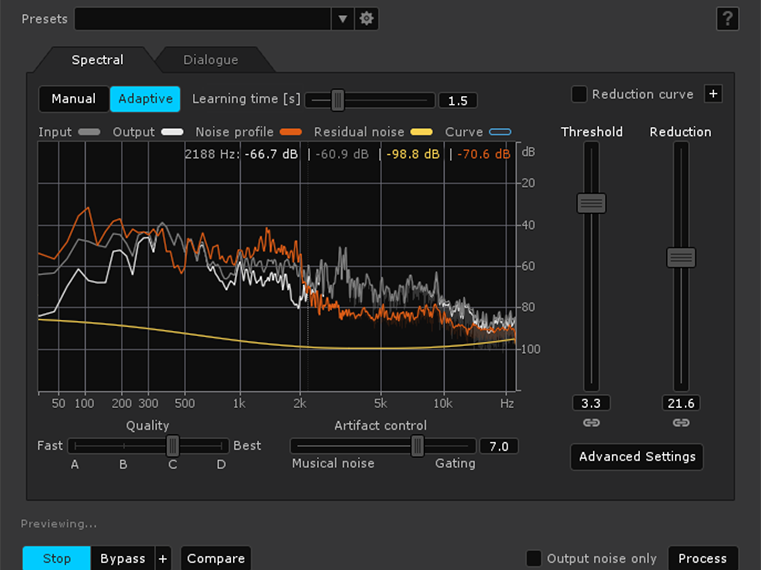Click the link icon under Reduction
Screen dimensions: 761x570
point(681,423)
